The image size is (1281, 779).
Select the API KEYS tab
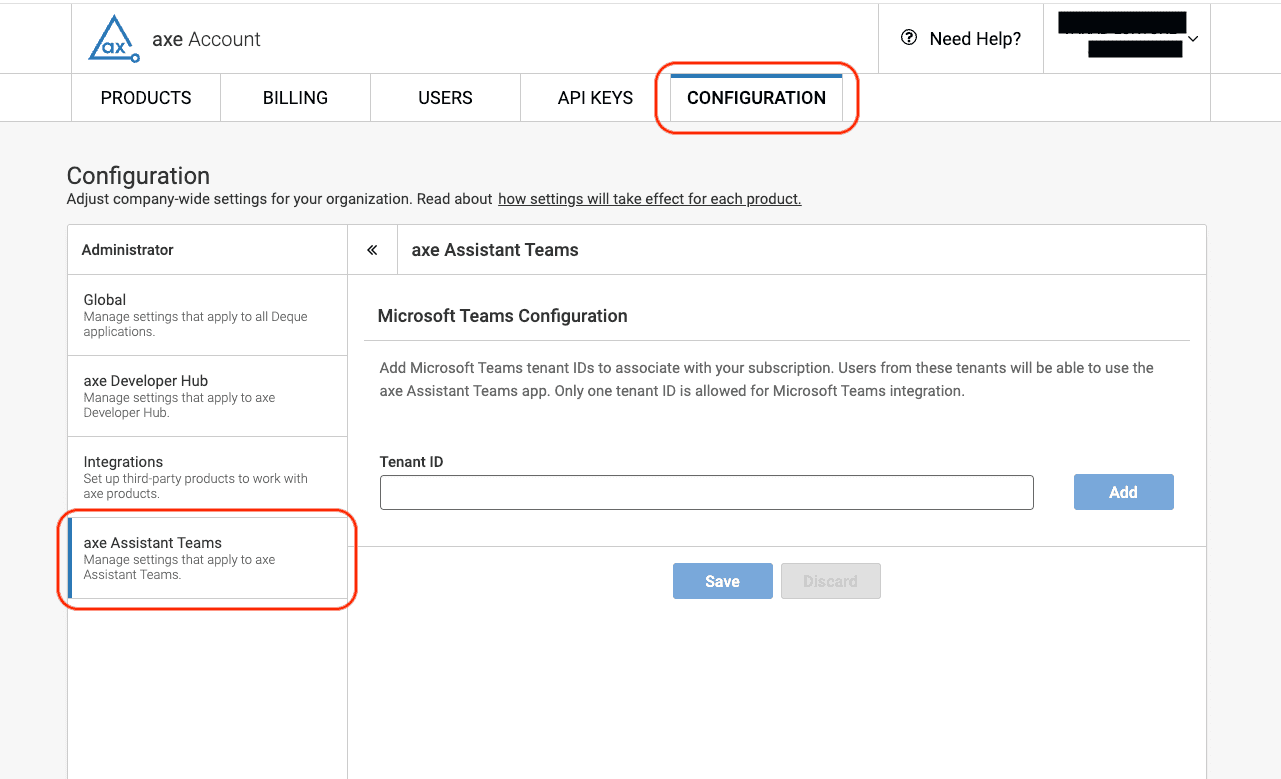pyautogui.click(x=595, y=98)
